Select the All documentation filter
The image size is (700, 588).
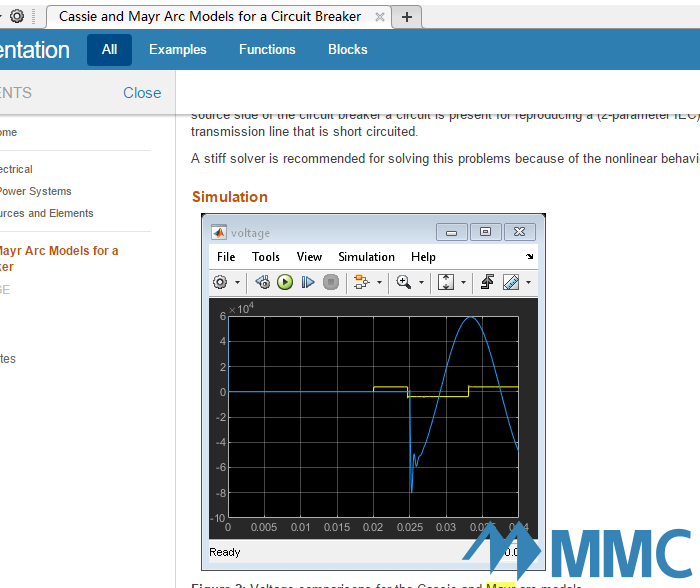click(109, 50)
